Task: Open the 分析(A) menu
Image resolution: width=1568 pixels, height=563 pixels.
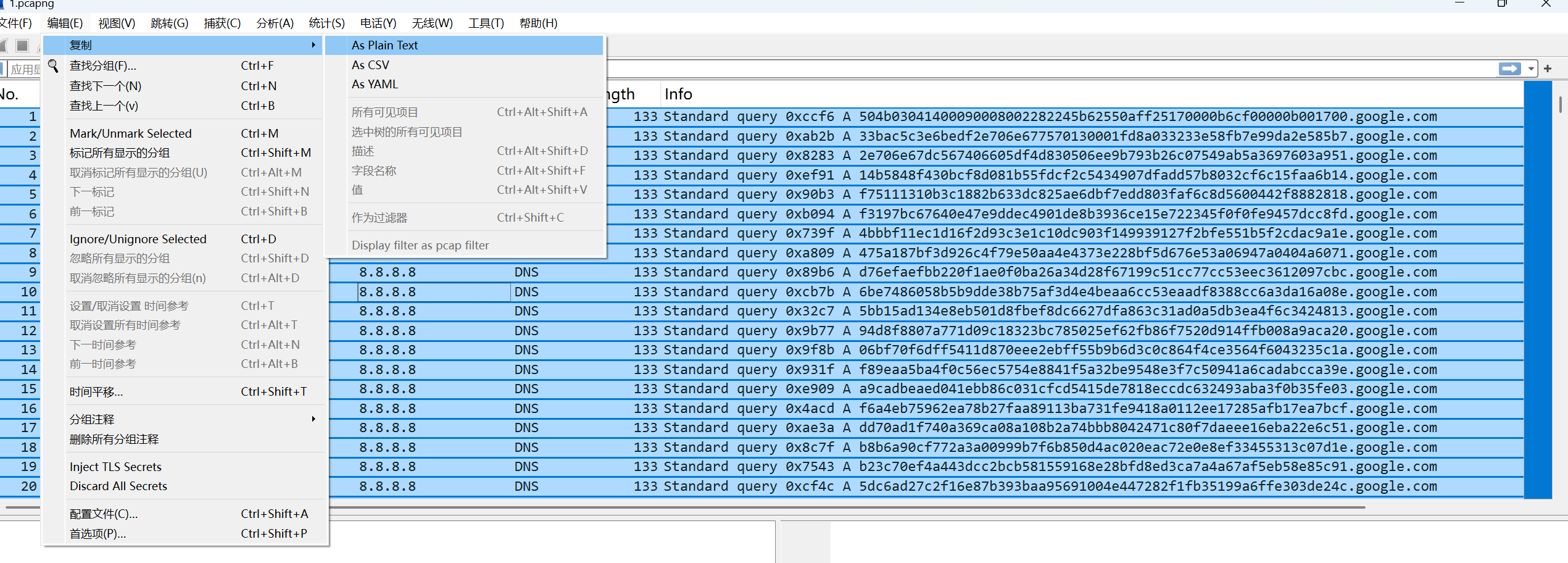Action: tap(275, 23)
